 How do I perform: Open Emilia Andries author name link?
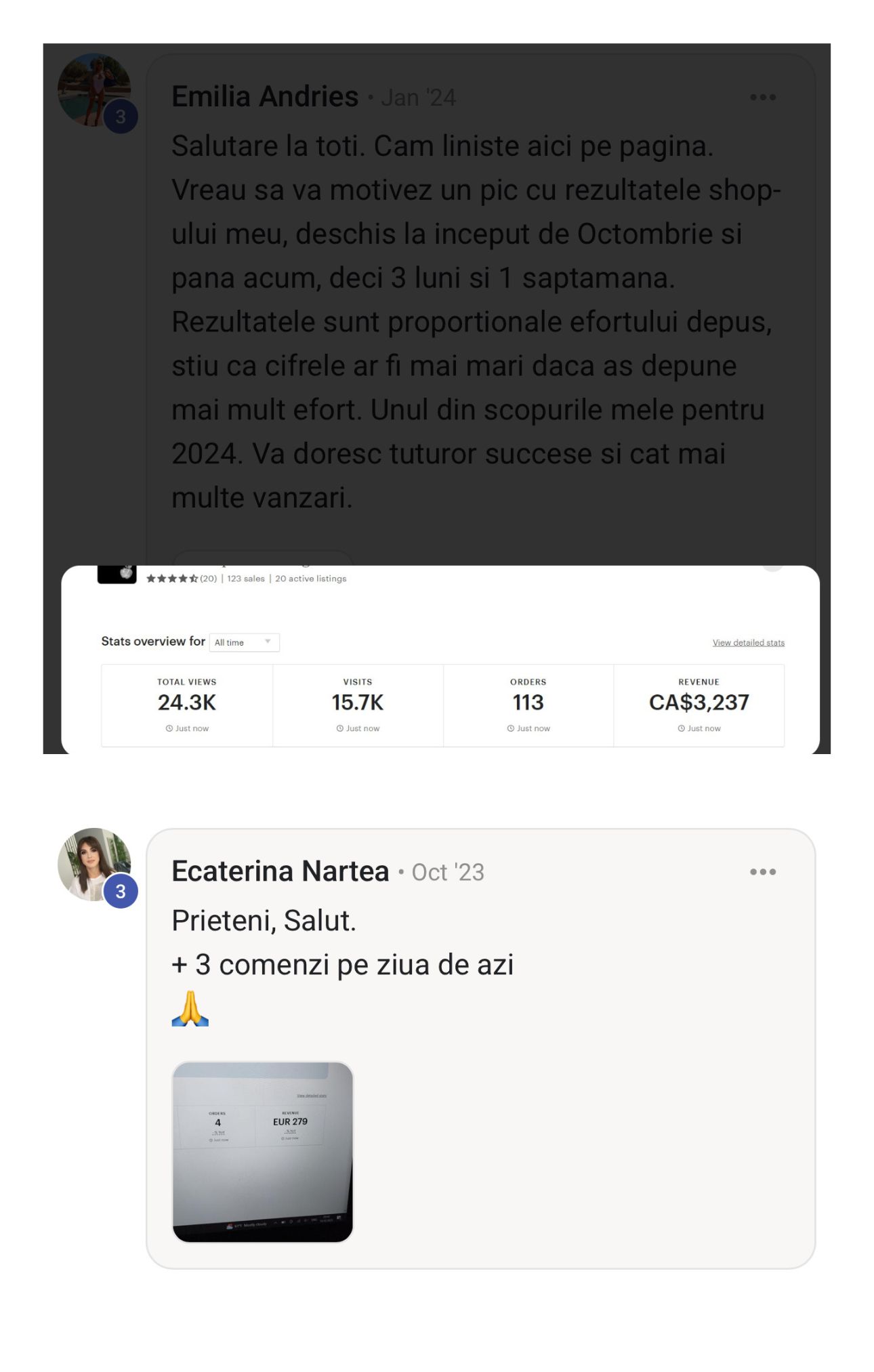(265, 97)
